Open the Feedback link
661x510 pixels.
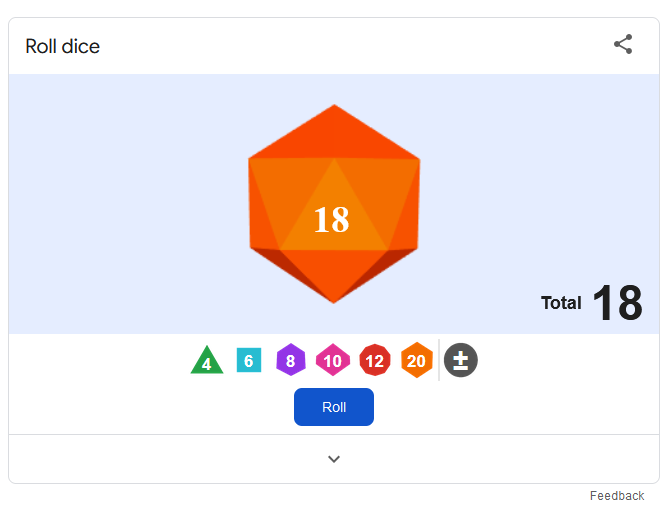[x=617, y=496]
